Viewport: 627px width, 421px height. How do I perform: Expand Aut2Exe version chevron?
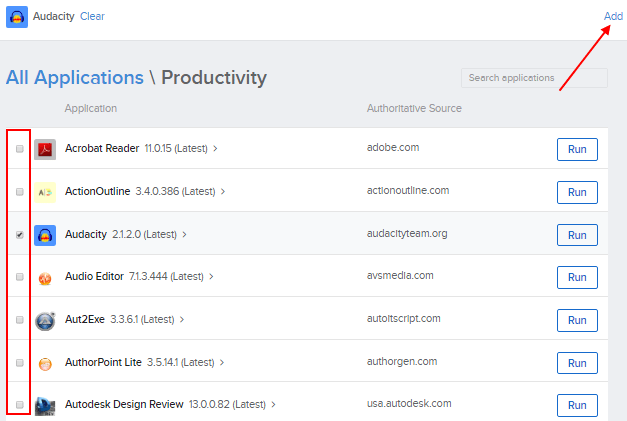[182, 320]
